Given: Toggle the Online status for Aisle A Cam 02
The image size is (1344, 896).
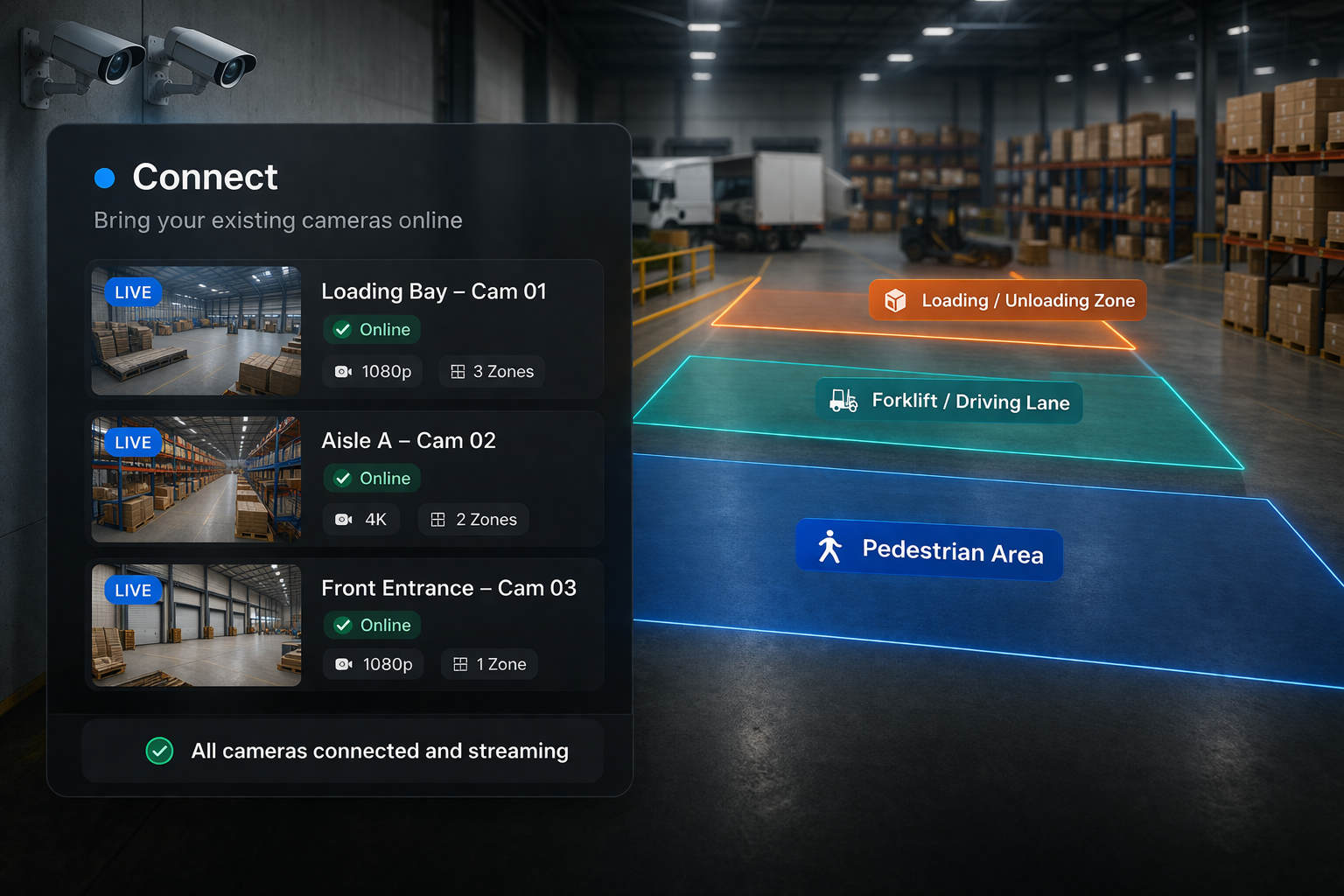Looking at the screenshot, I should (372, 478).
